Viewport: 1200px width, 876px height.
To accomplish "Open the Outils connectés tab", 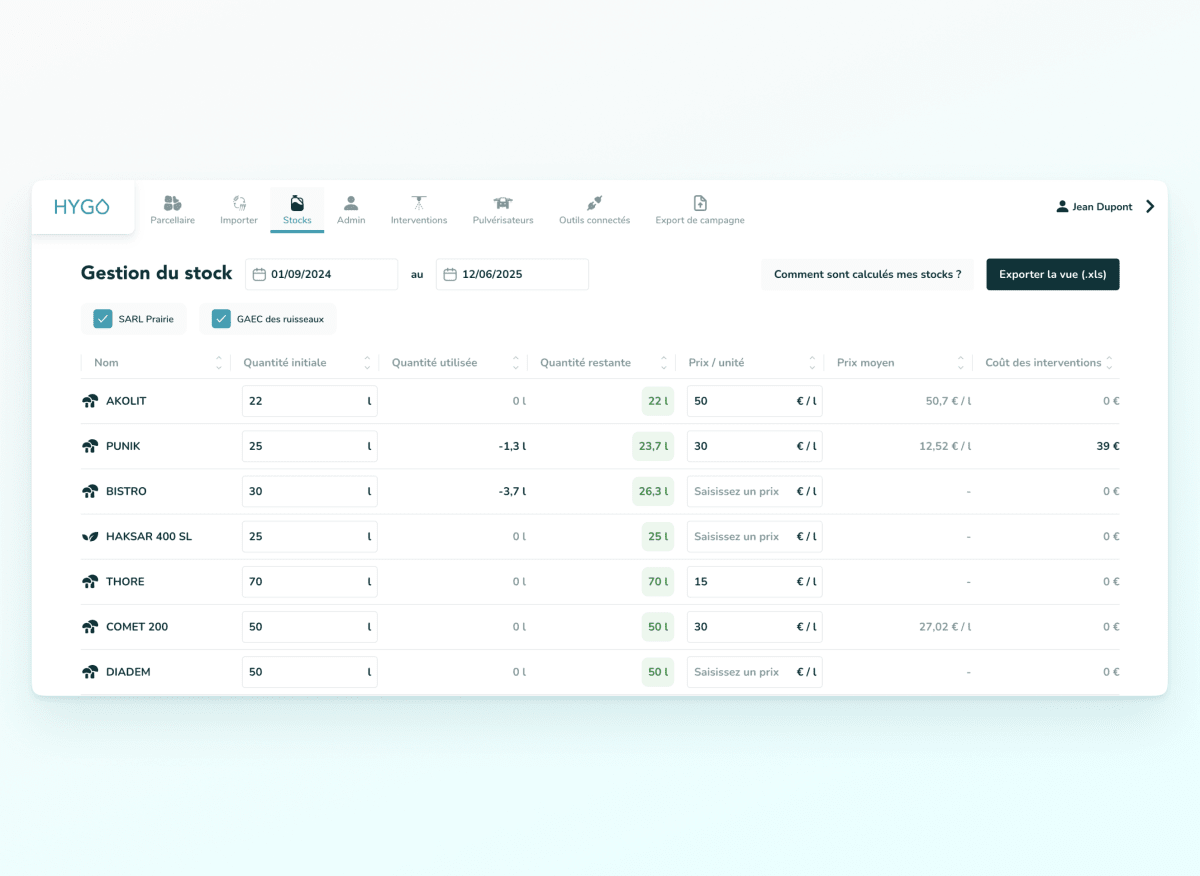I will 594,210.
